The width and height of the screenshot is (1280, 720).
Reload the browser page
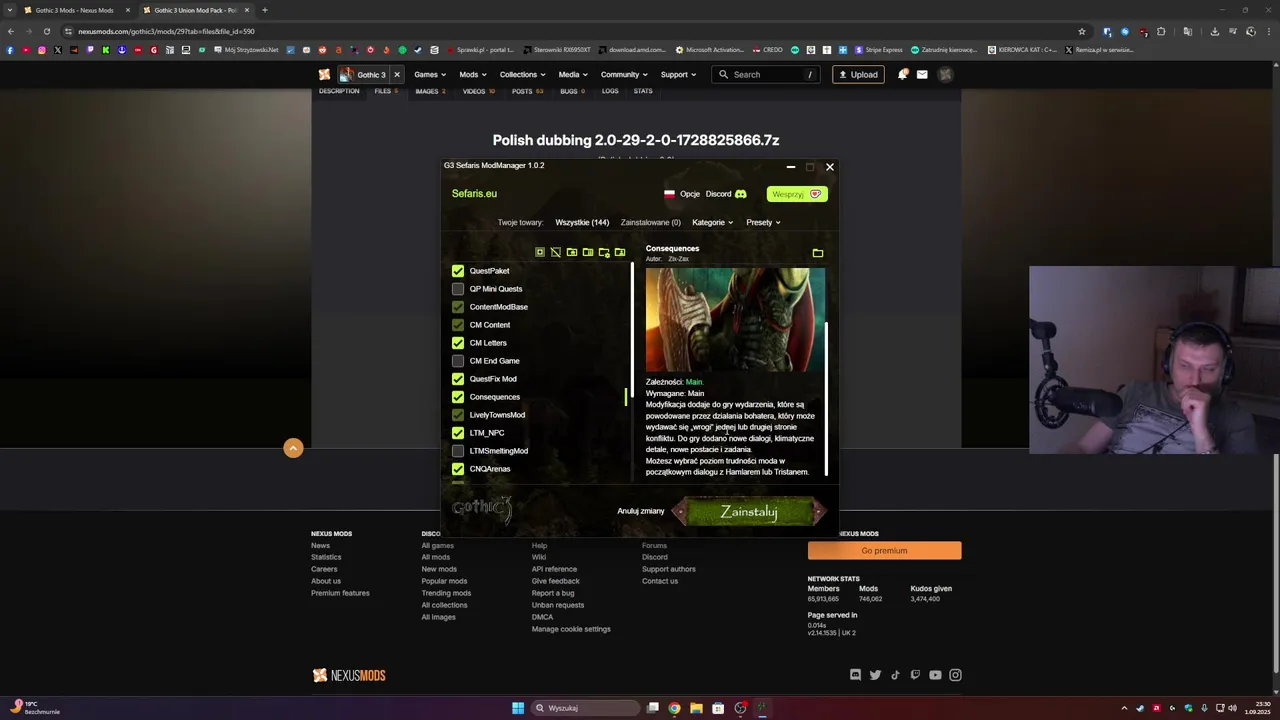click(x=46, y=31)
